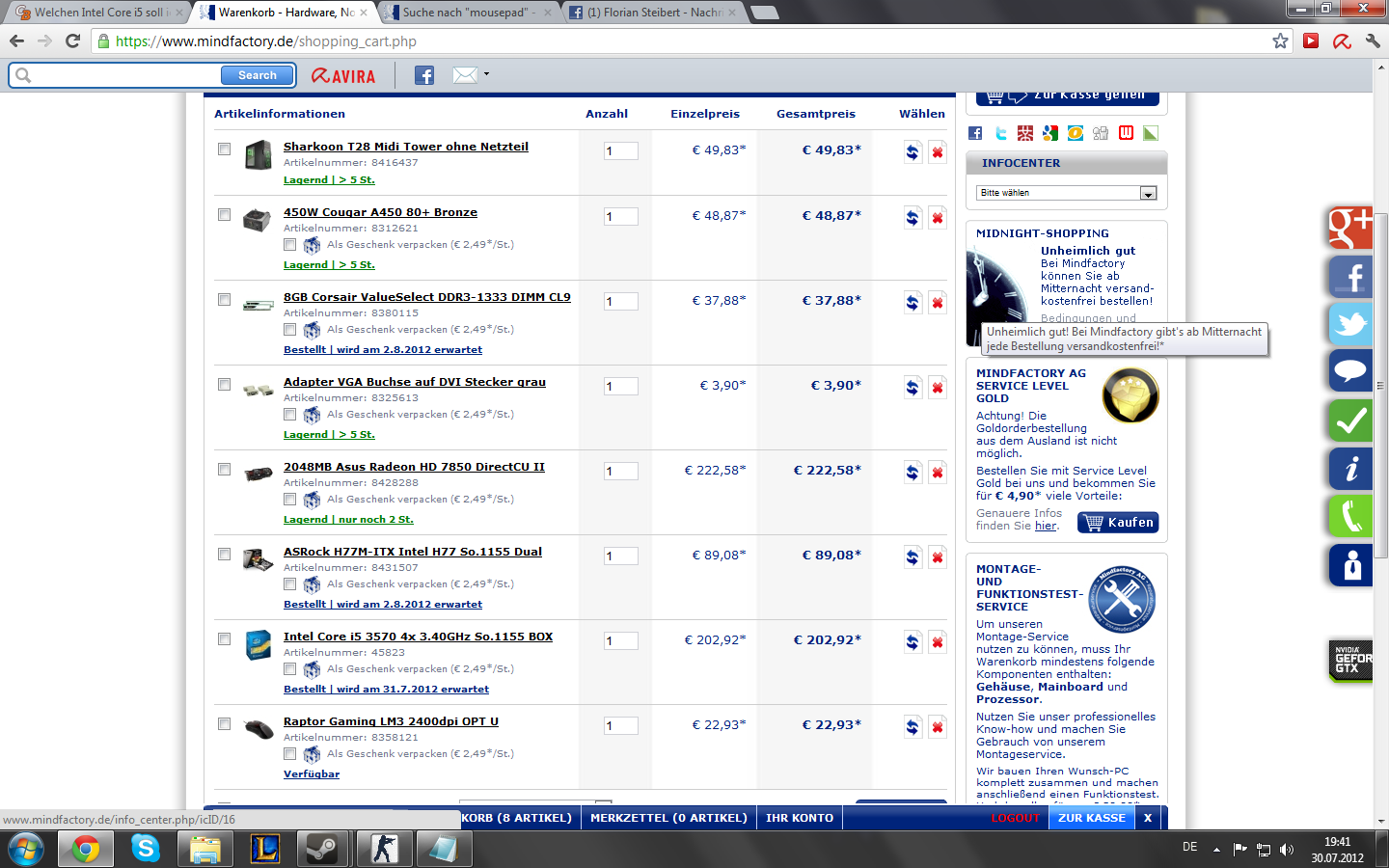Open the chat speech bubble sidebar button
Screen dimensions: 1389x868
tap(1350, 370)
